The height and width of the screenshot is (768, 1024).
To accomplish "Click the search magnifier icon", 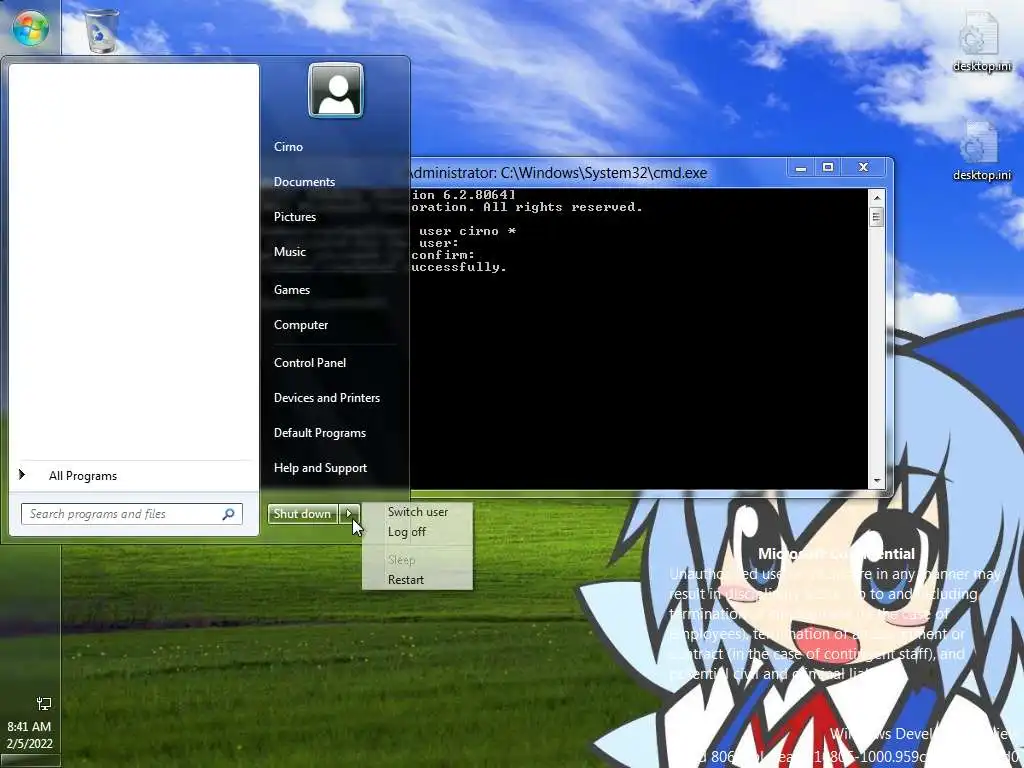I will click(229, 514).
